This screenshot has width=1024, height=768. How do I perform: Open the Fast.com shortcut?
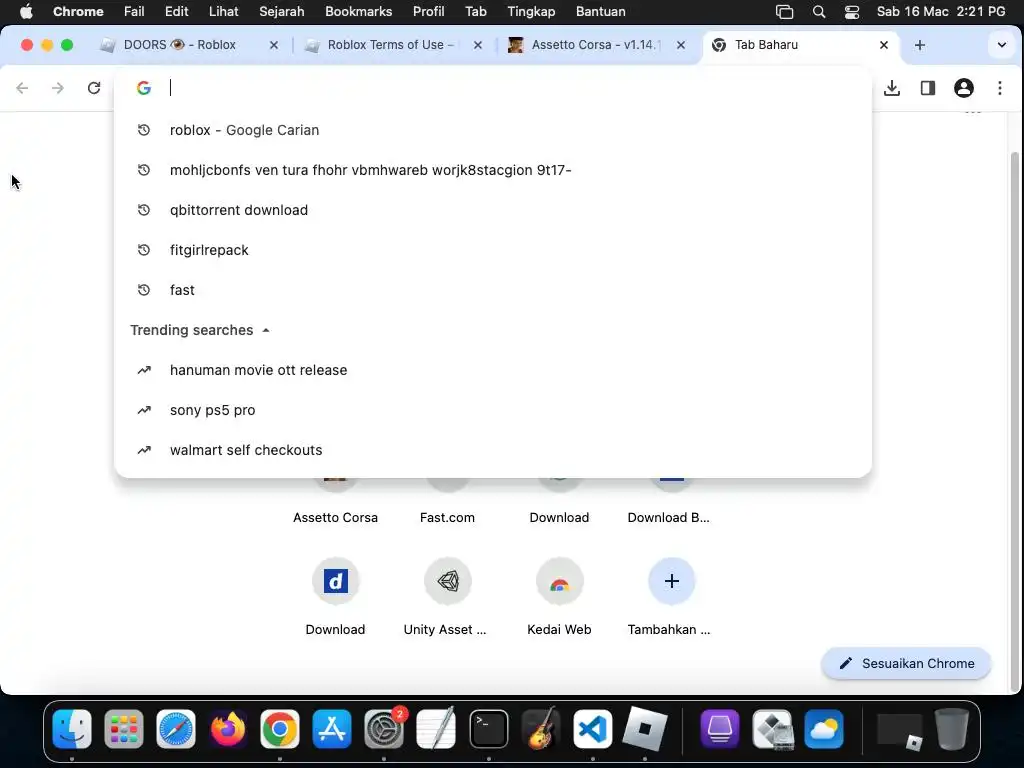[x=447, y=517]
